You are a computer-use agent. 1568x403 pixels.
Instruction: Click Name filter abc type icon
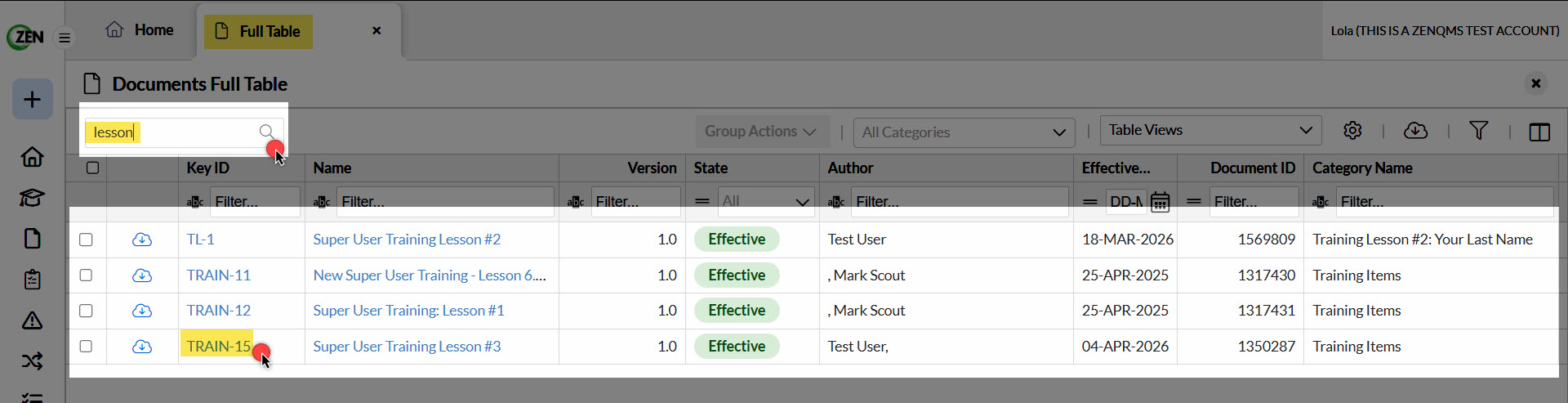322,202
